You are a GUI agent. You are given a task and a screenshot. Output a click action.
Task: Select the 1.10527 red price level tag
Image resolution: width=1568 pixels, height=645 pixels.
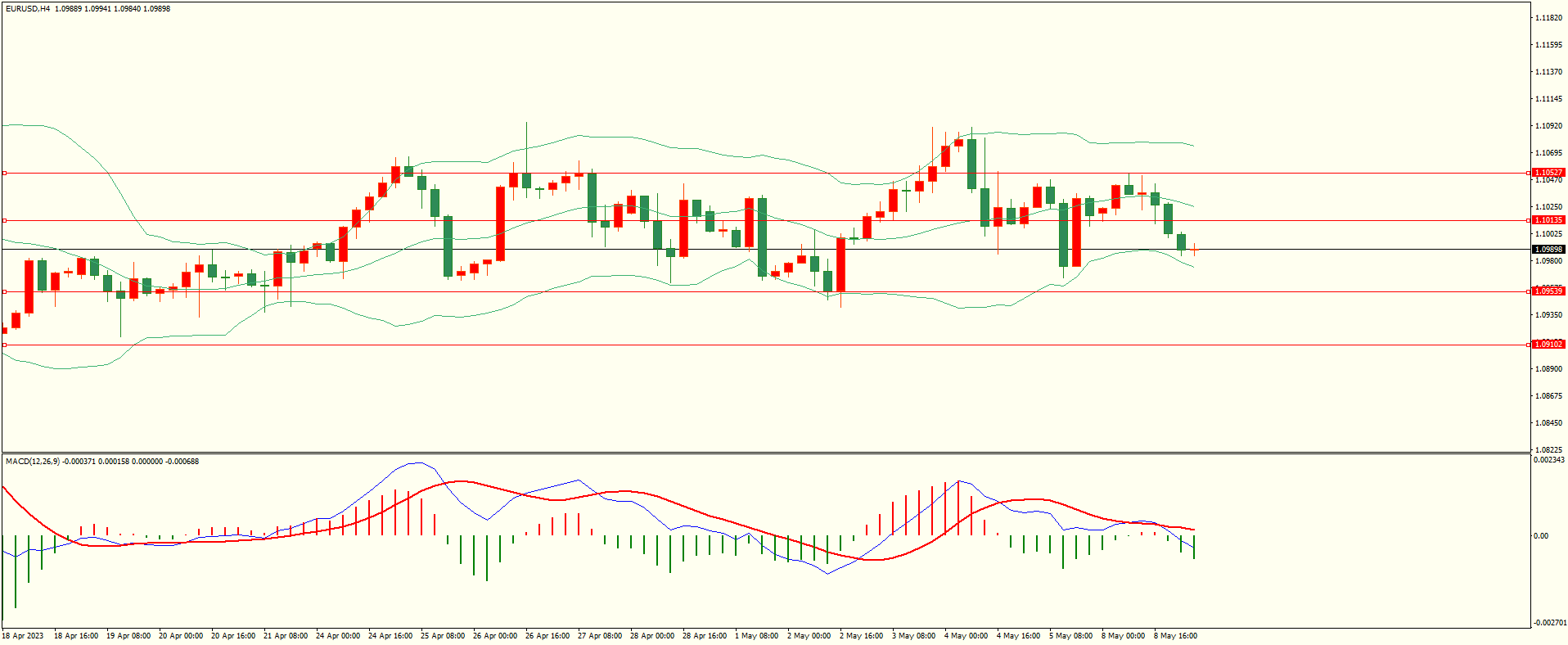1548,173
